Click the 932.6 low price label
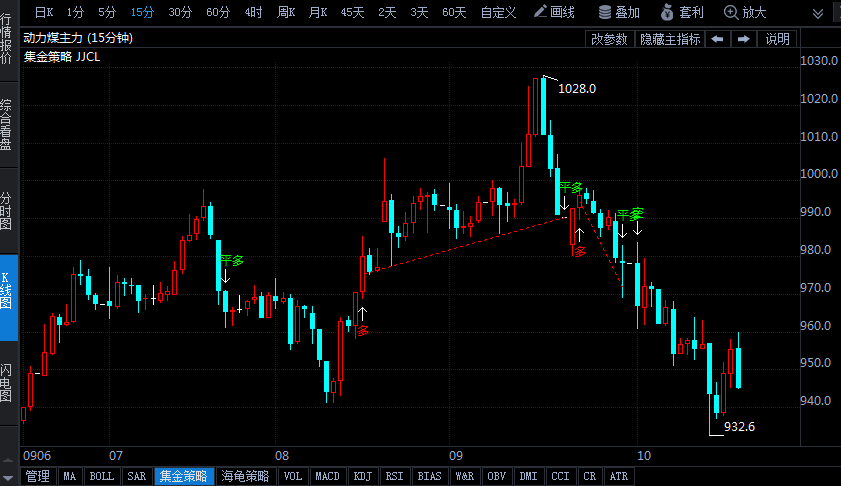The image size is (841, 486). click(x=739, y=426)
